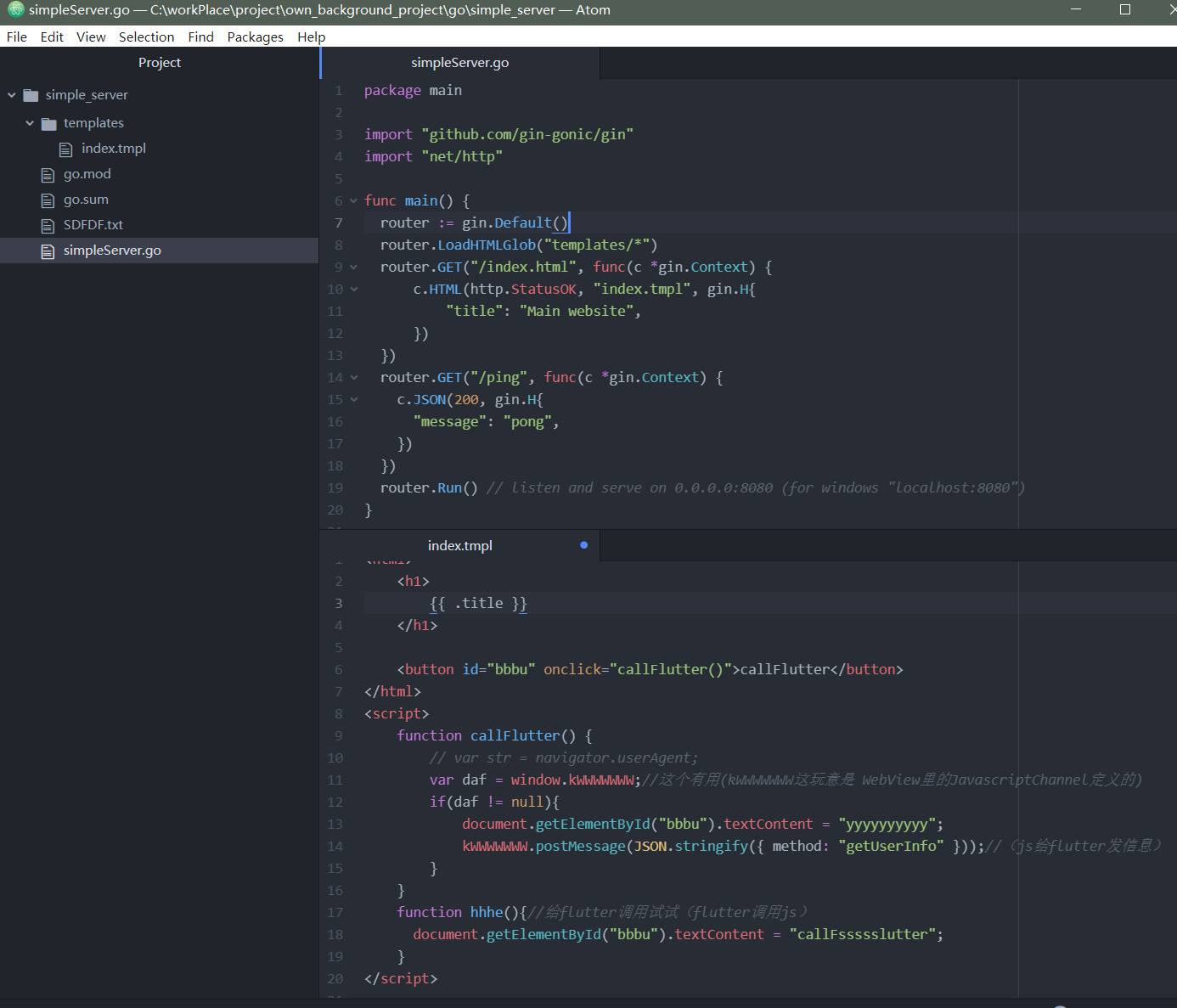Click the modified dot on index.tmpl tab

[583, 545]
